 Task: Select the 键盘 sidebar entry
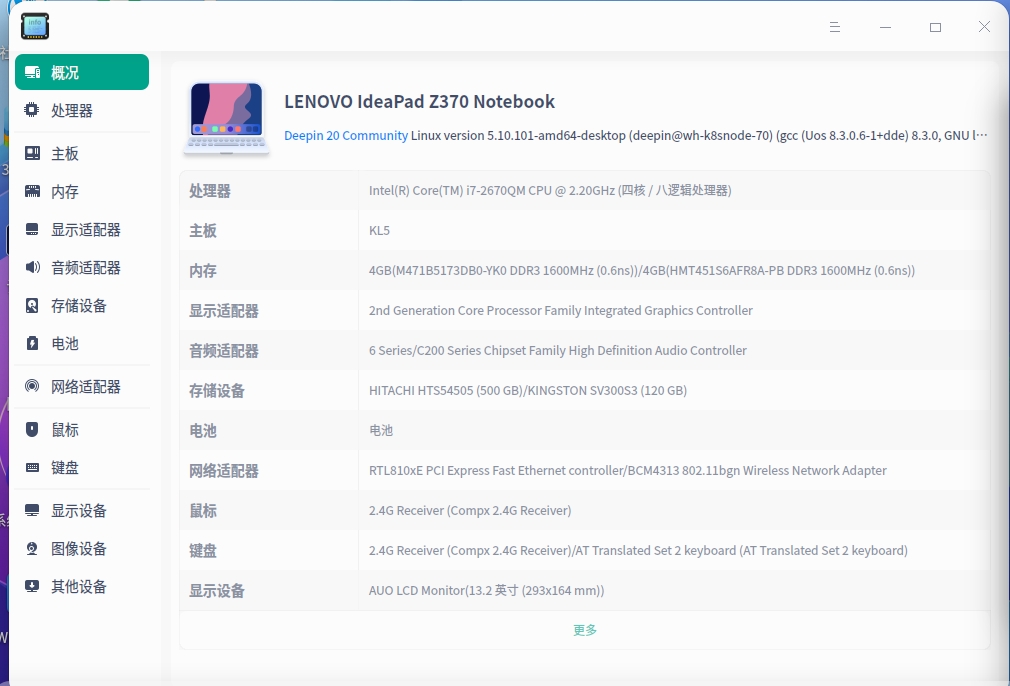pyautogui.click(x=82, y=468)
